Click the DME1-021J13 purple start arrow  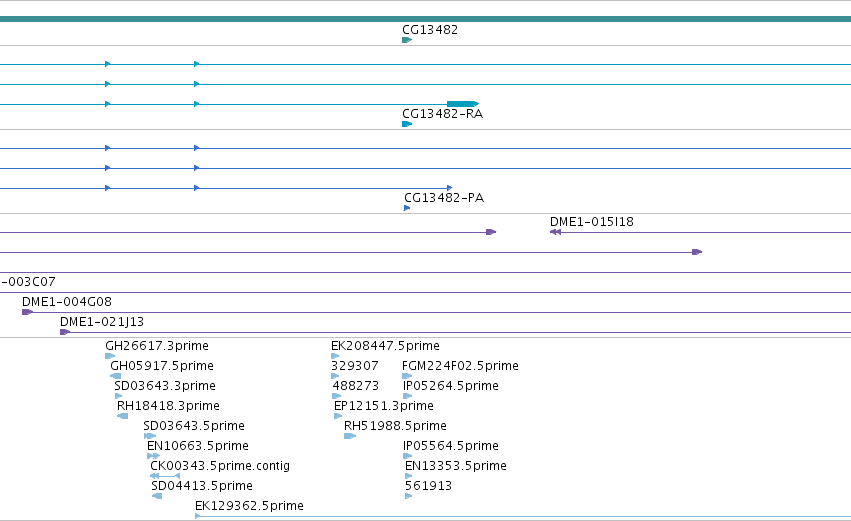tap(65, 332)
